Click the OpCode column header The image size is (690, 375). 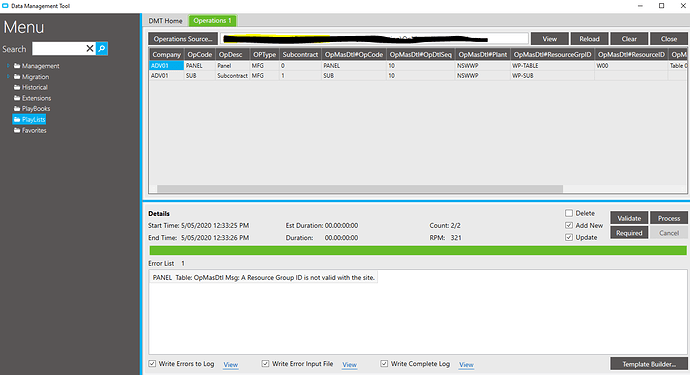click(x=200, y=55)
